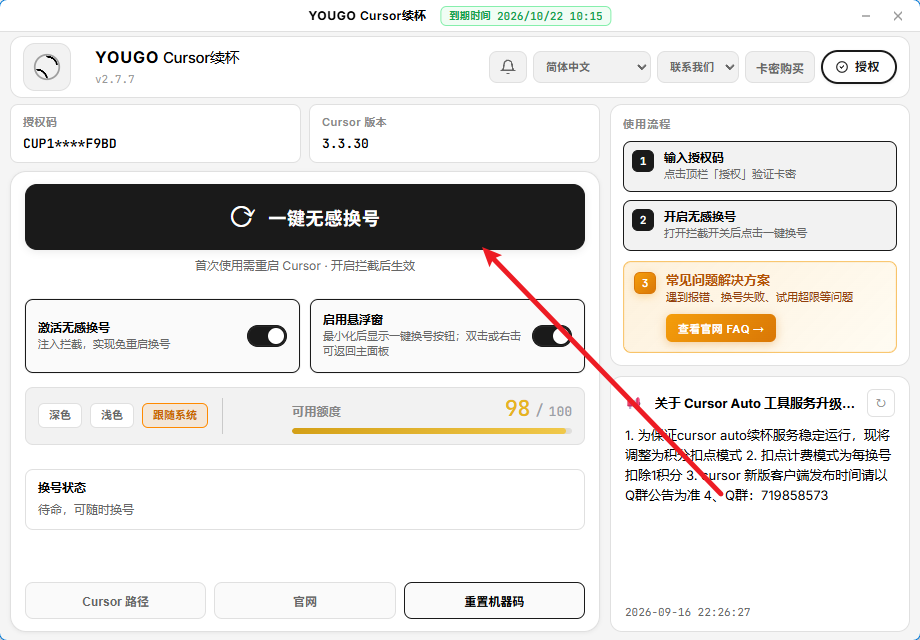Minimize the YOUGO window
Screen dimensions: 920x640
point(866,16)
